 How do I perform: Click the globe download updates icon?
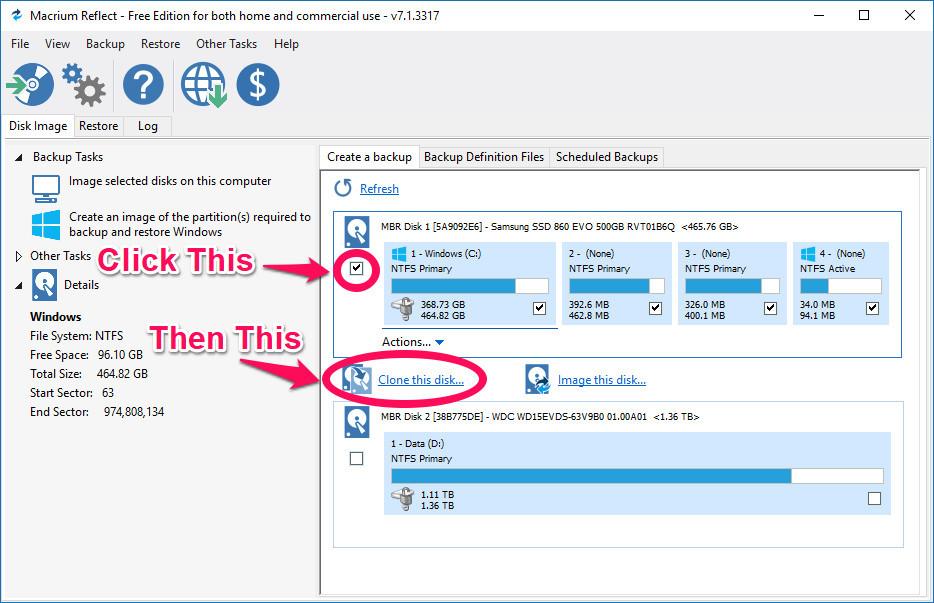[204, 85]
